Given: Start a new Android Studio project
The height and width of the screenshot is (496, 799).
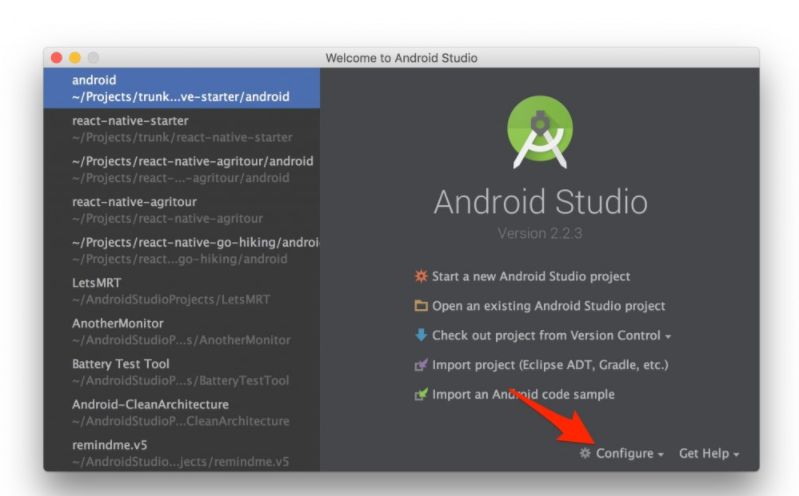Looking at the screenshot, I should pyautogui.click(x=531, y=277).
